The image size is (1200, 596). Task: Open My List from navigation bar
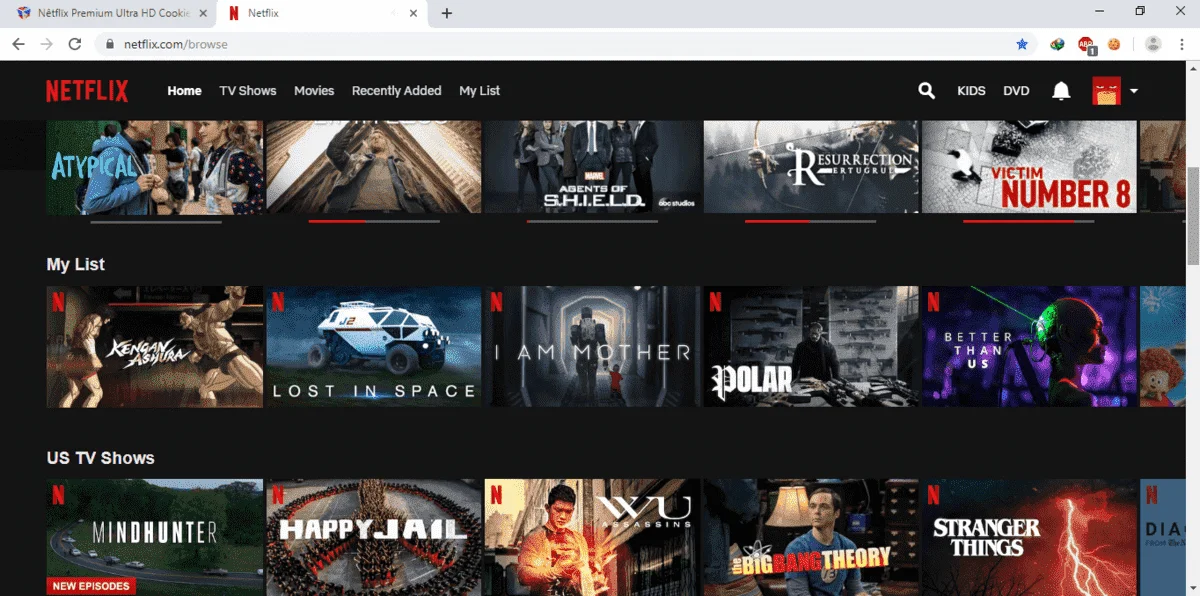click(x=480, y=91)
